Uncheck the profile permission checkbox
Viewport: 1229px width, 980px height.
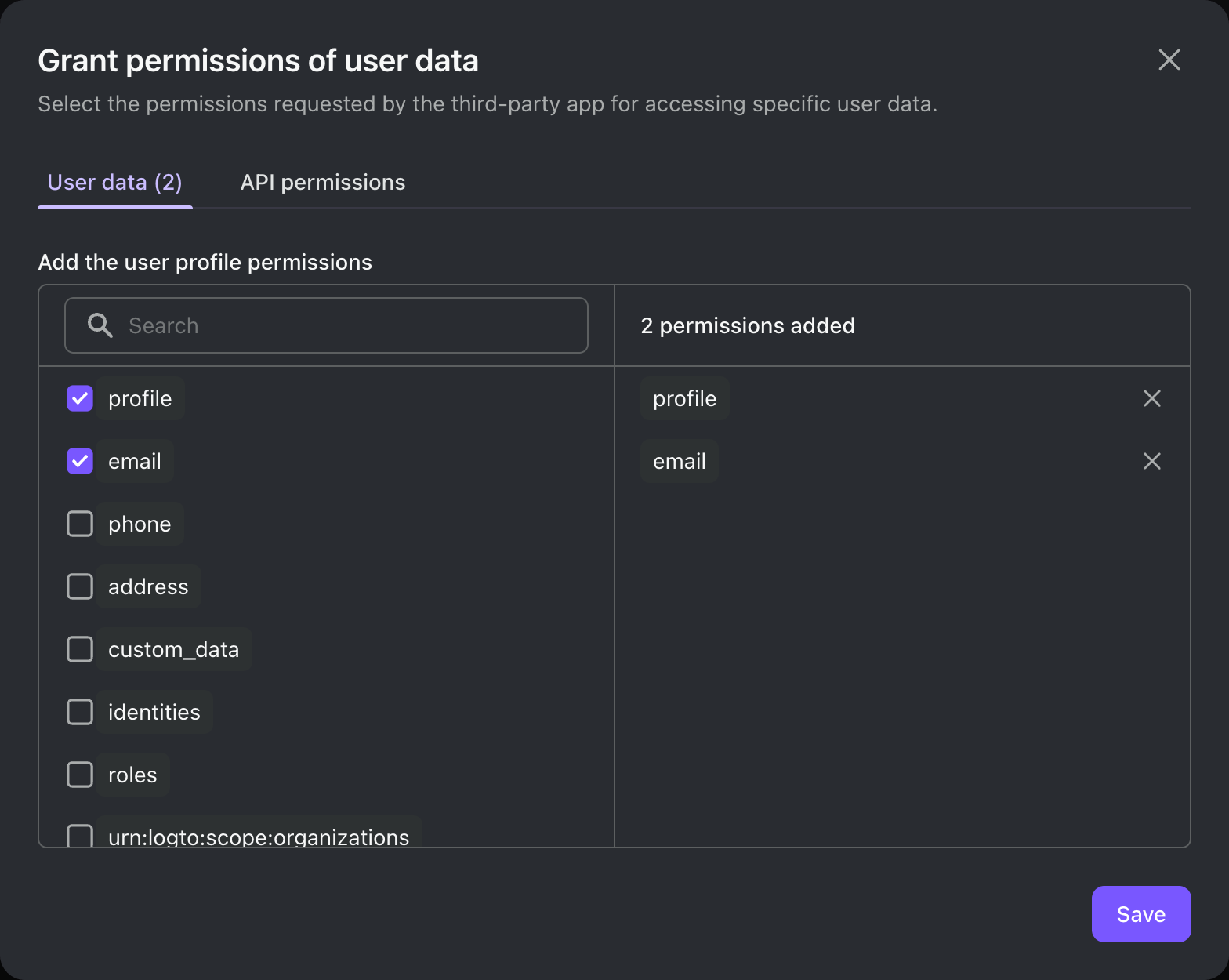(x=80, y=398)
